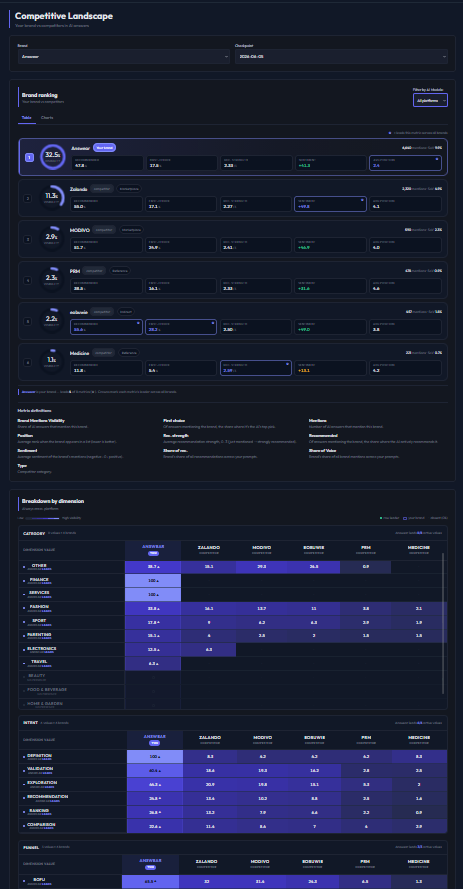This screenshot has width=463, height=889.
Task: Select eobuwie's highlighted Recommended metric box
Action: click(x=106, y=327)
